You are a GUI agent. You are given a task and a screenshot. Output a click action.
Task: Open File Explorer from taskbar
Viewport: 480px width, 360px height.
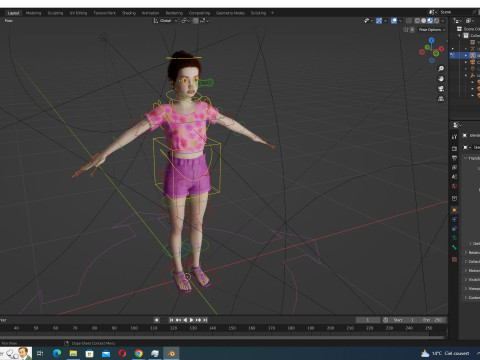click(73, 353)
